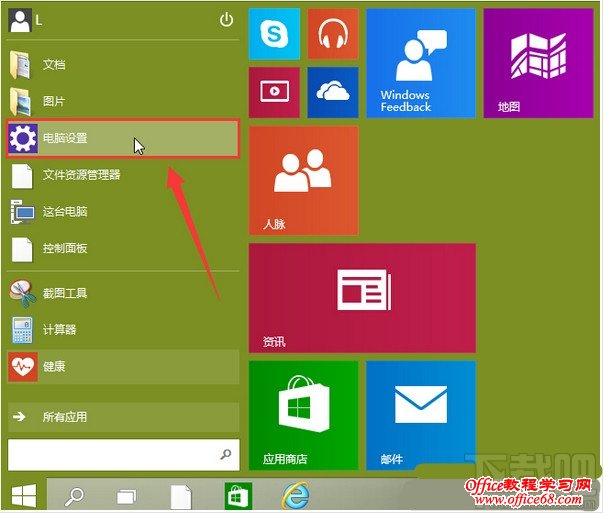Open 电脑设置 PC settings
Viewport: 604px width, 514px height.
pyautogui.click(x=123, y=138)
